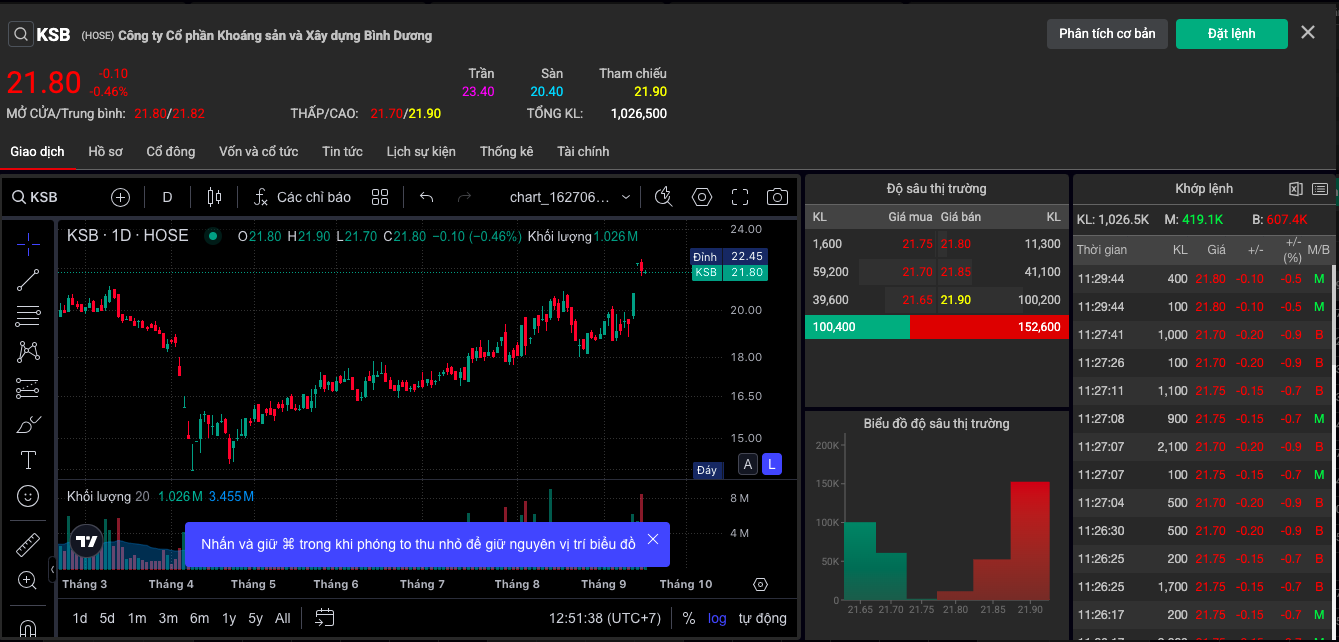Enter fullscreen chart mode

[740, 197]
